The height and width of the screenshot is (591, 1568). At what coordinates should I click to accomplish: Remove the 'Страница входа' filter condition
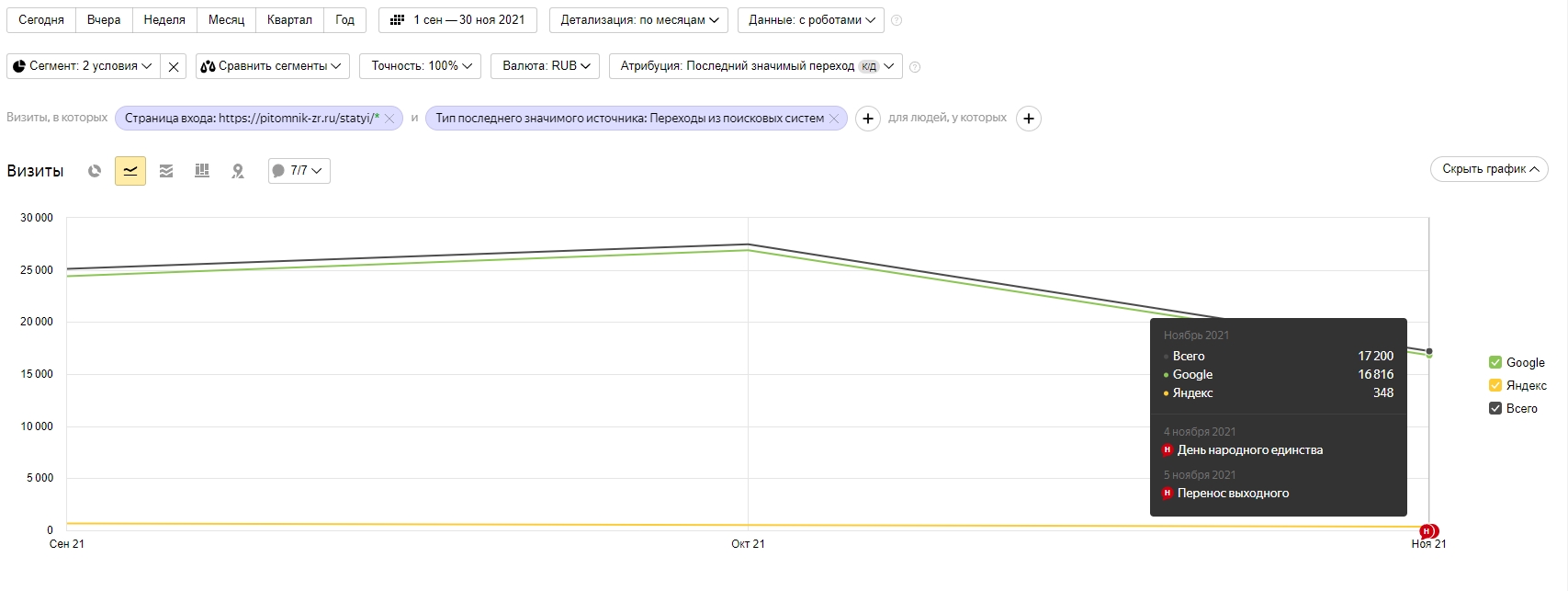click(389, 119)
